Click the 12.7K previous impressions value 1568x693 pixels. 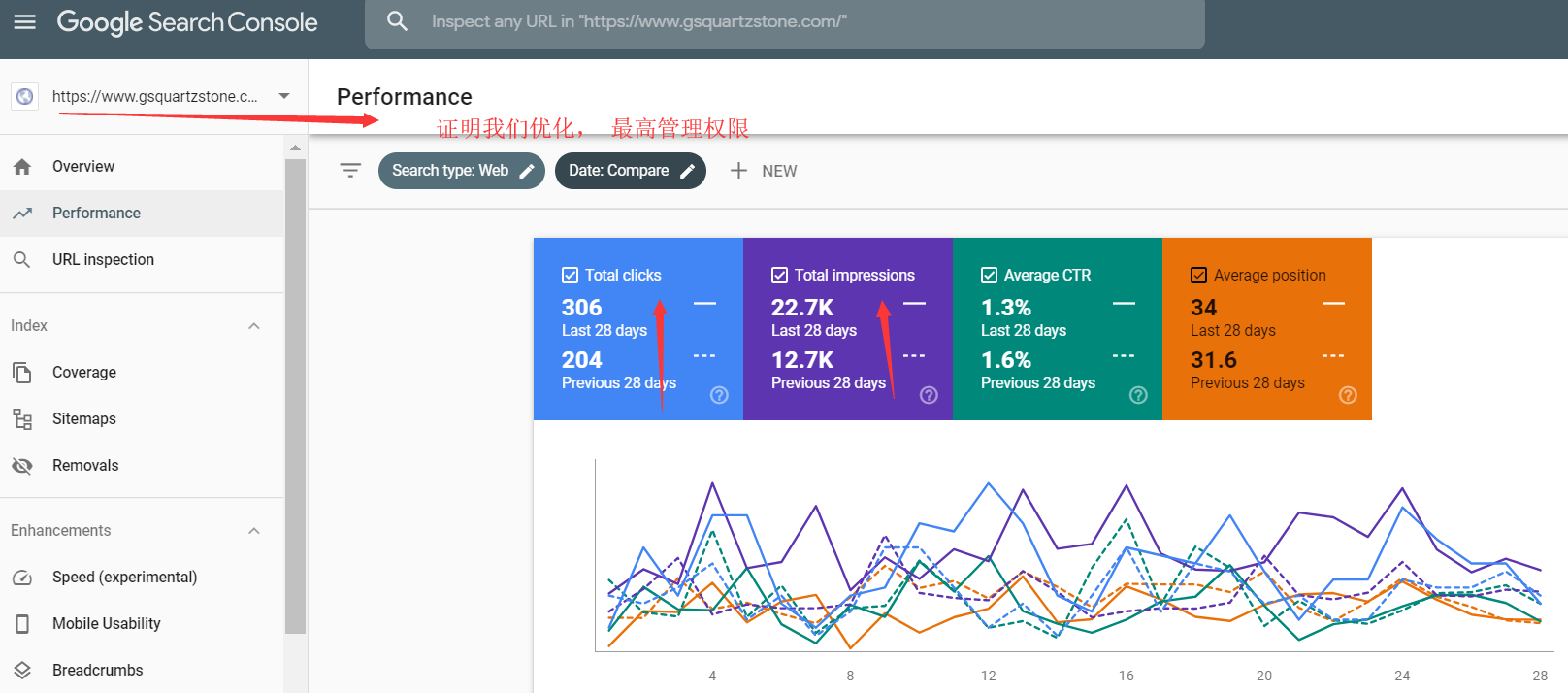tap(802, 360)
